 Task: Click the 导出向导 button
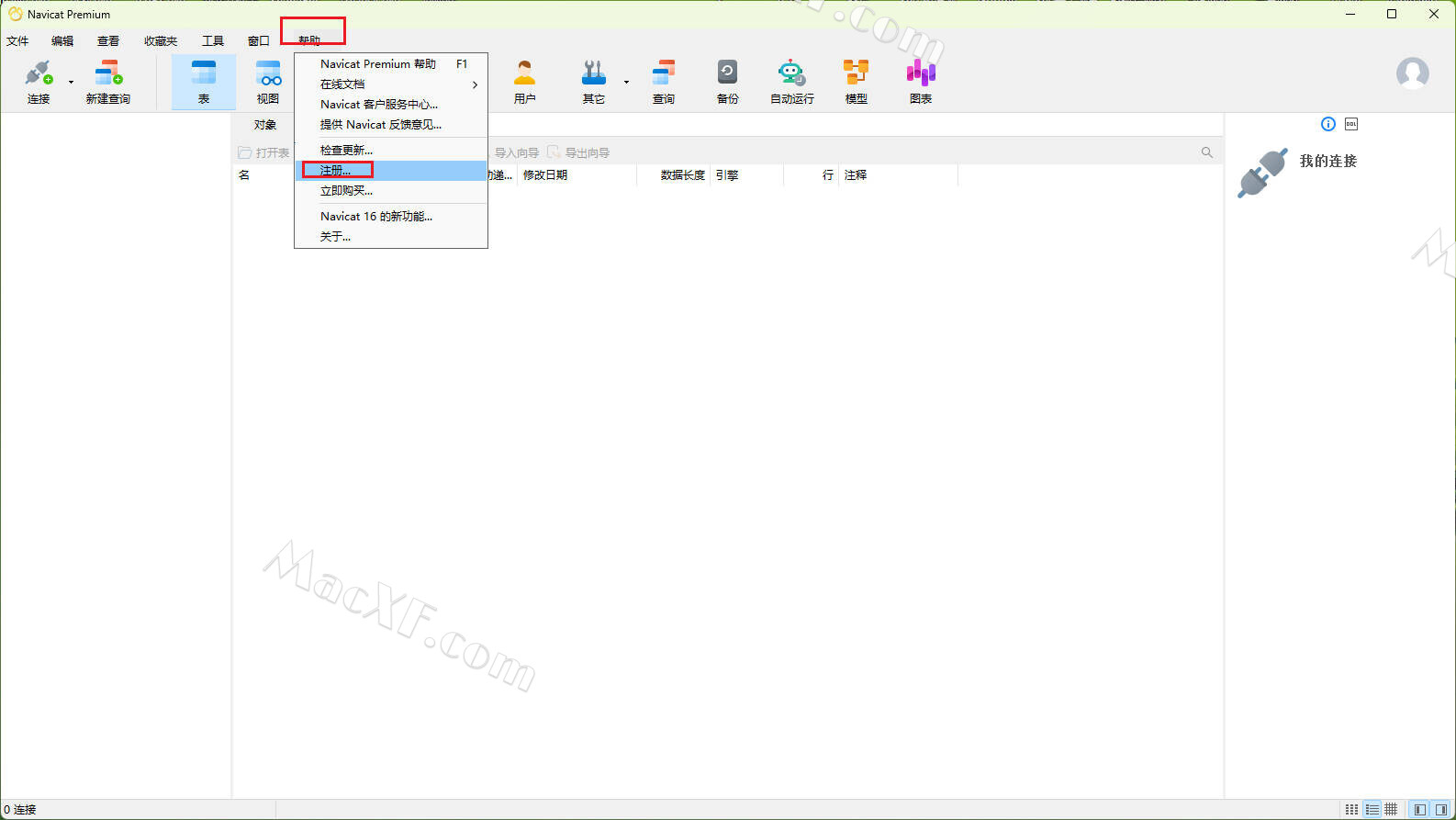tap(578, 152)
